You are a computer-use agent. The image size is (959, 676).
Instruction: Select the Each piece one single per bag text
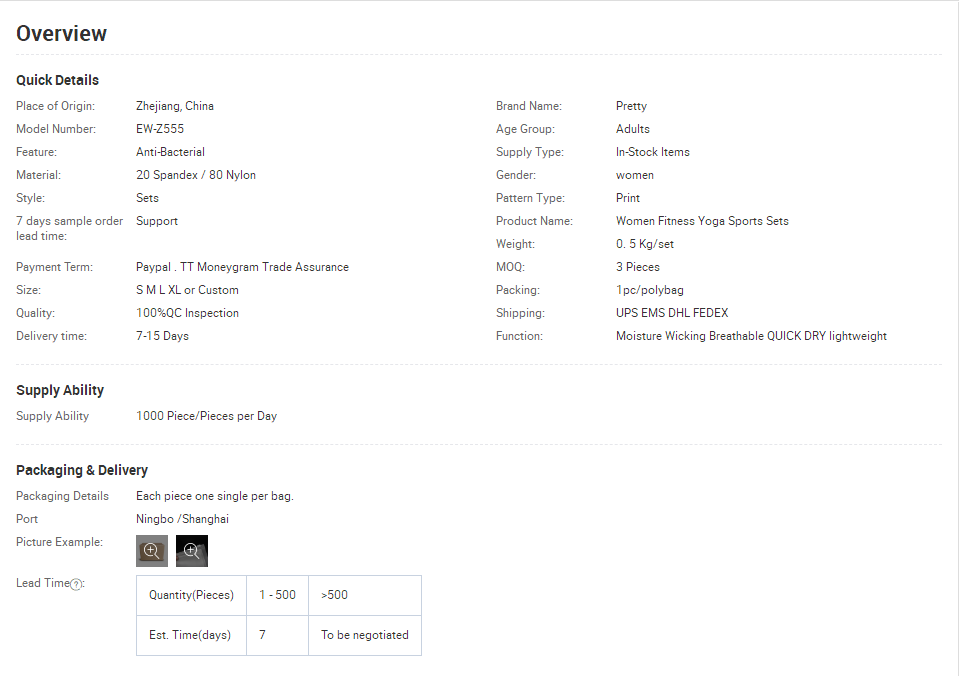tap(215, 496)
